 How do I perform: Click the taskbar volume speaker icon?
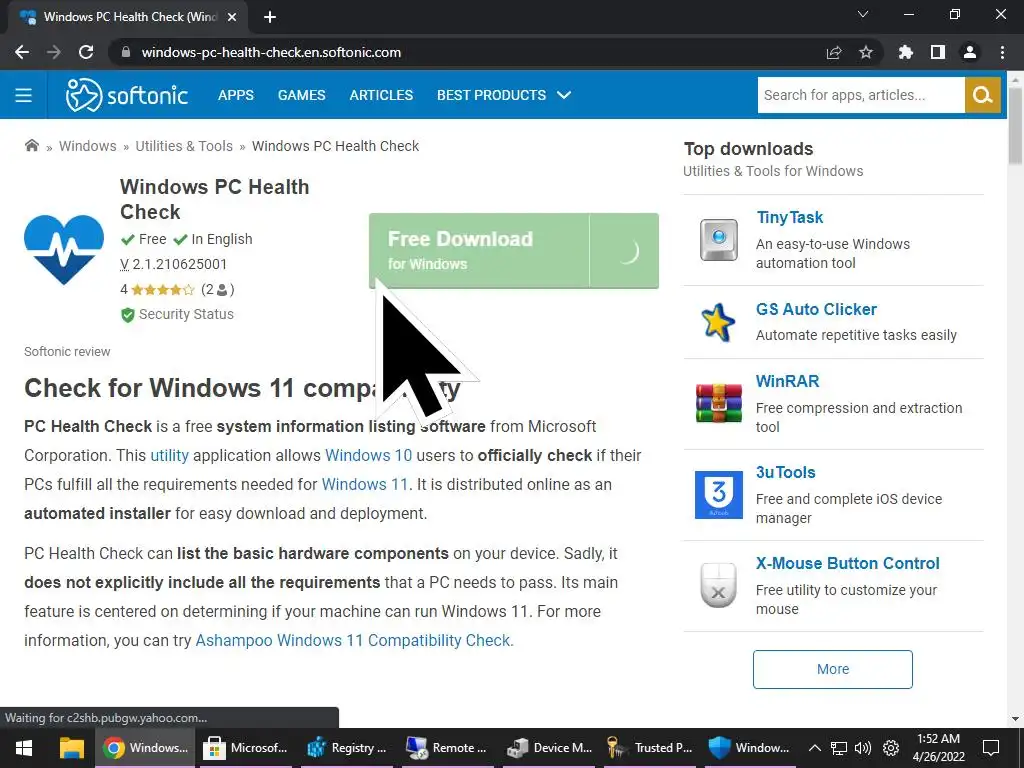[863, 748]
